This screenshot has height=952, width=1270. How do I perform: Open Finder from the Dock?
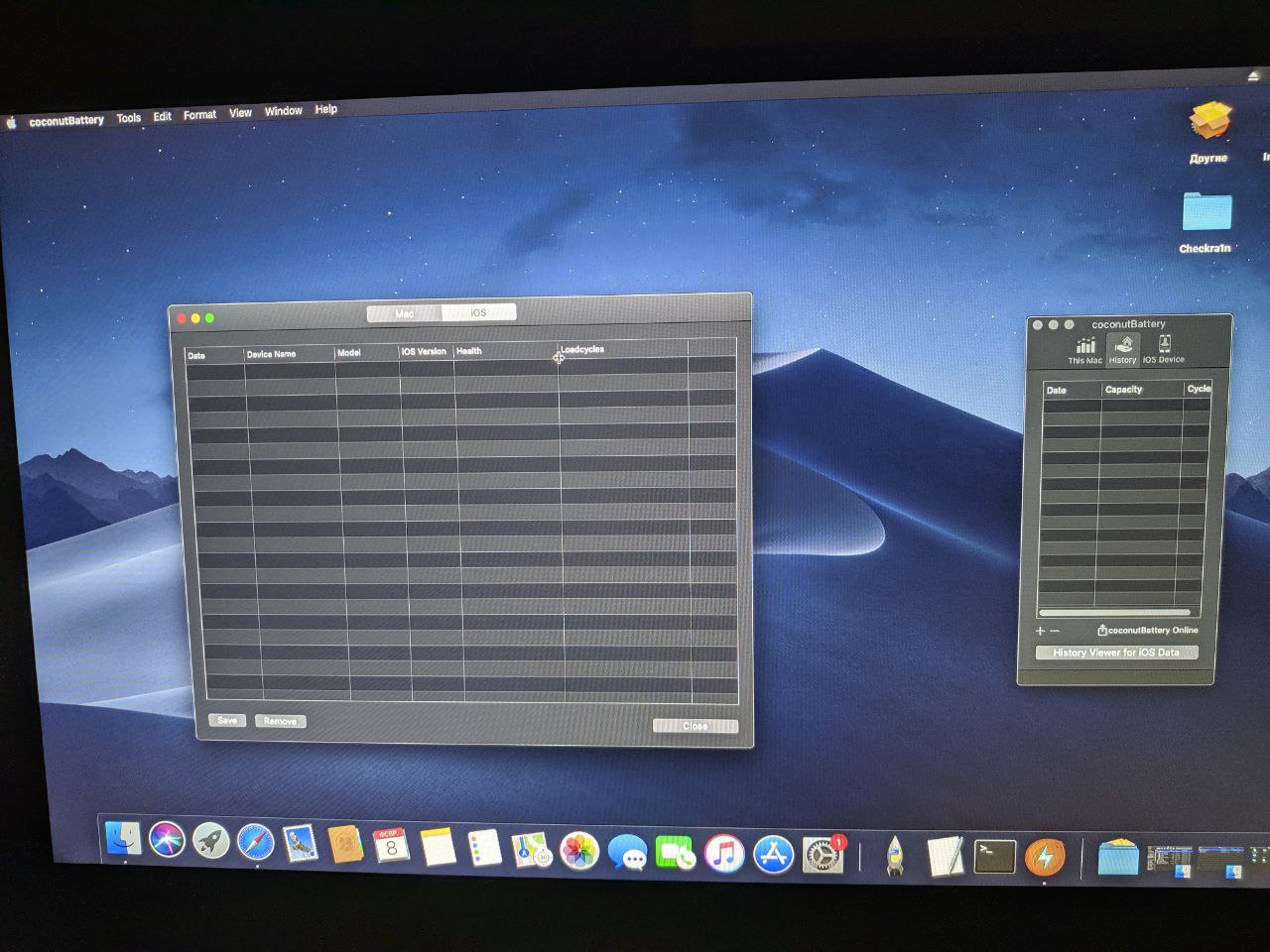124,839
